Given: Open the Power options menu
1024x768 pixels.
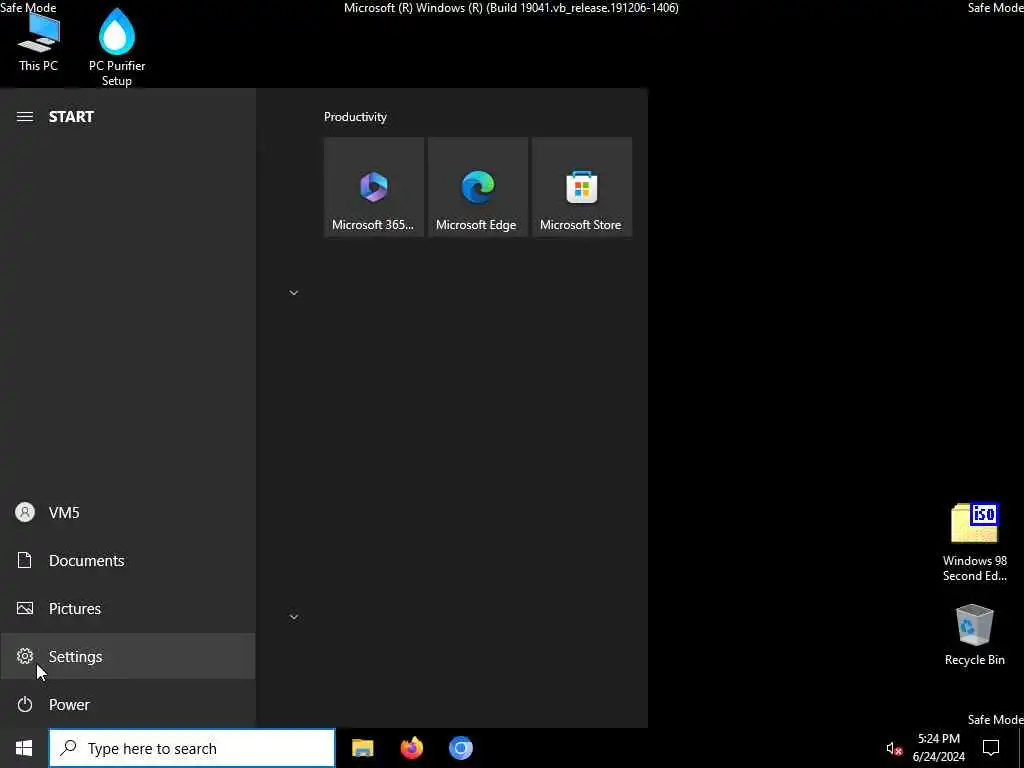Looking at the screenshot, I should (x=127, y=705).
